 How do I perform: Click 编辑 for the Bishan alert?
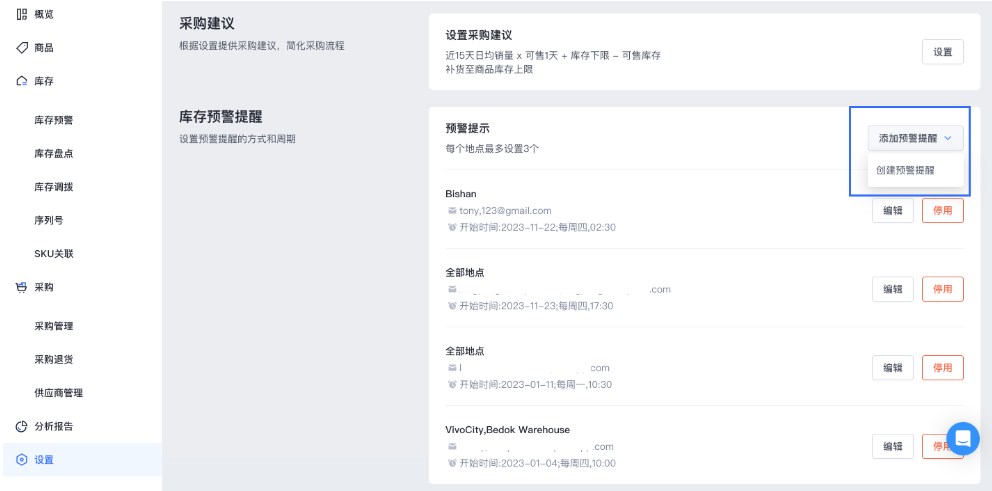click(893, 211)
